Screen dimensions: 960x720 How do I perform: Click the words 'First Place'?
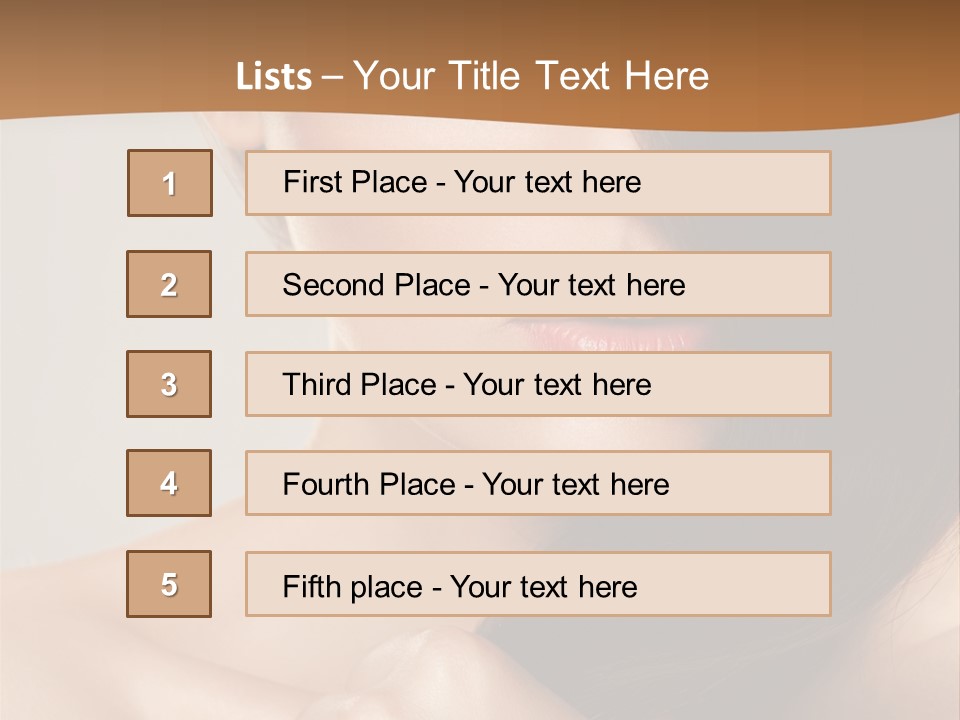pos(355,182)
